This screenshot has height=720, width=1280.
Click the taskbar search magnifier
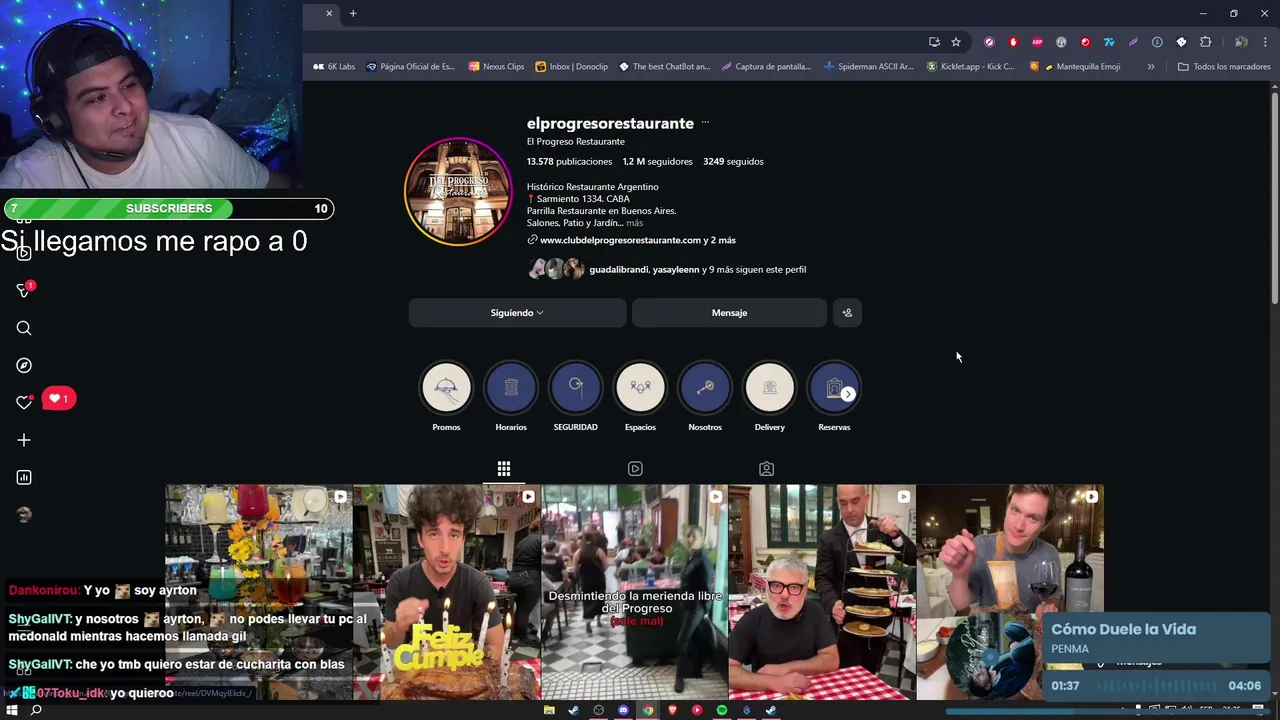(36, 710)
